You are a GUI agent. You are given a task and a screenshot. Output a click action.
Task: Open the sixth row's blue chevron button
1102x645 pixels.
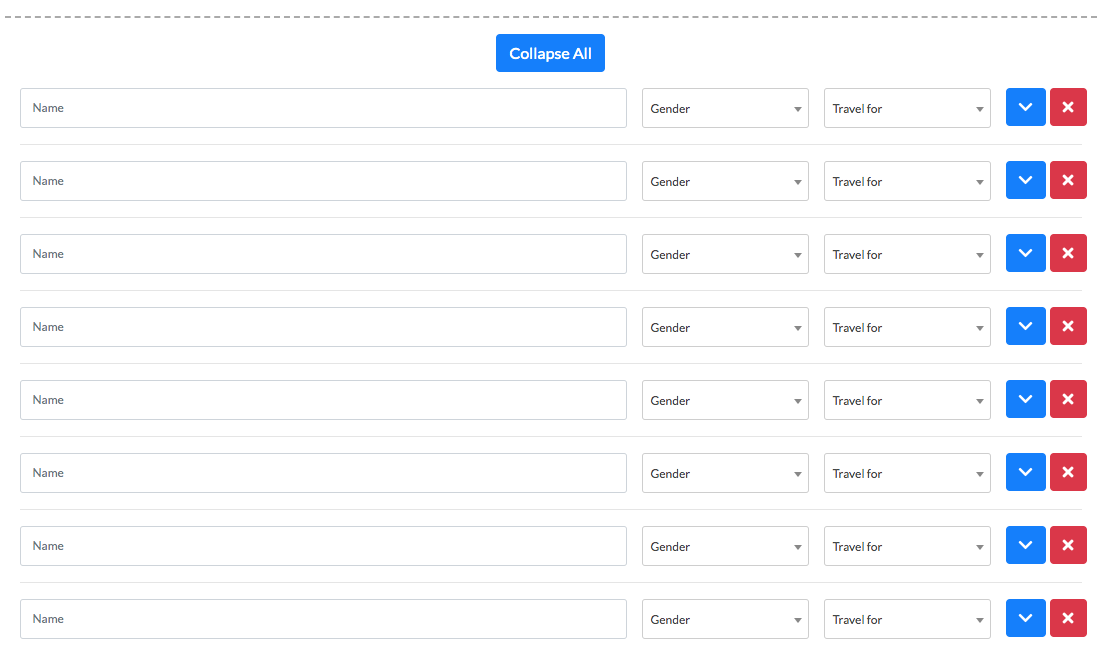(x=1025, y=473)
